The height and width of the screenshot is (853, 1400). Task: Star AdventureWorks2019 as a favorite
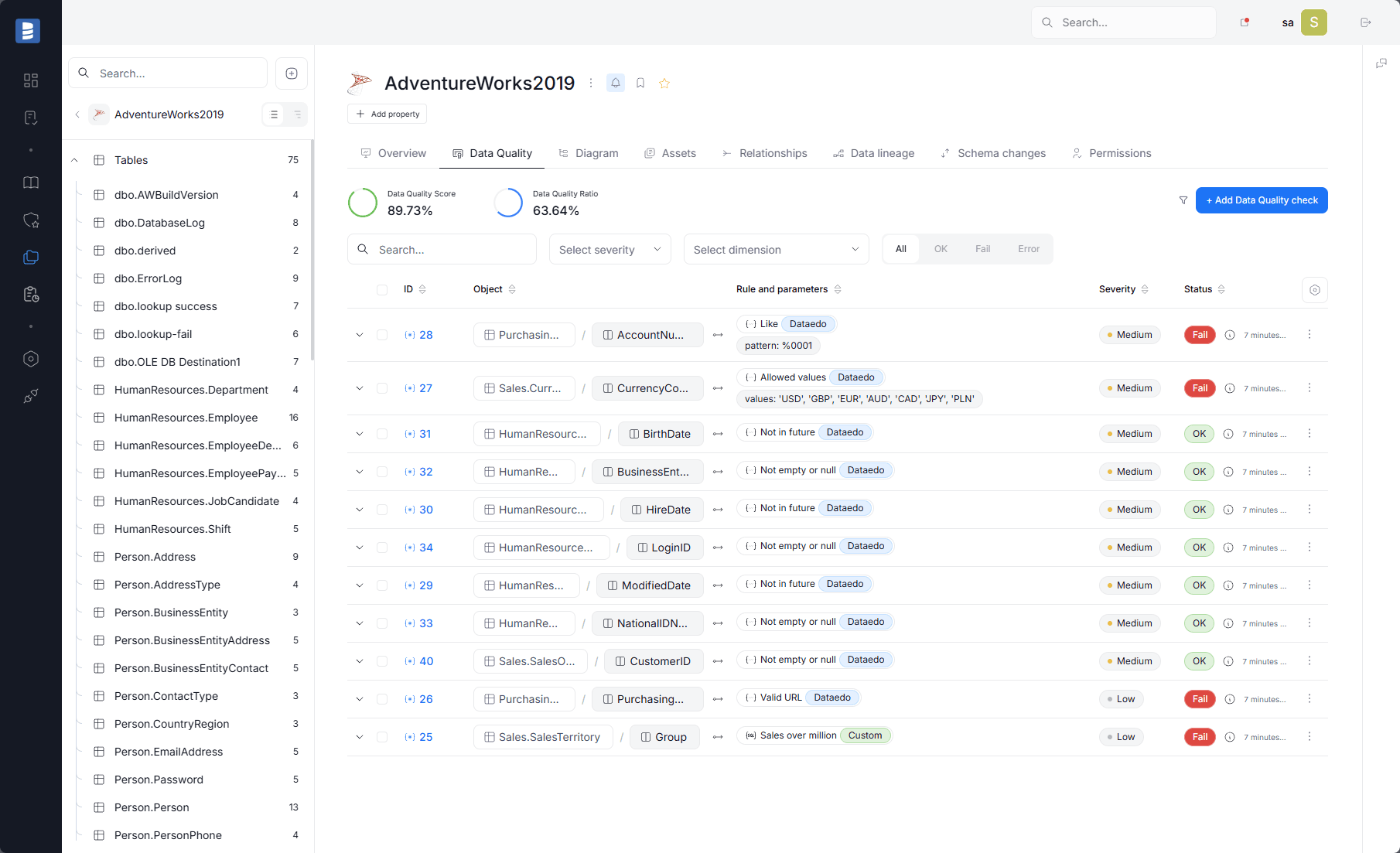click(x=664, y=83)
